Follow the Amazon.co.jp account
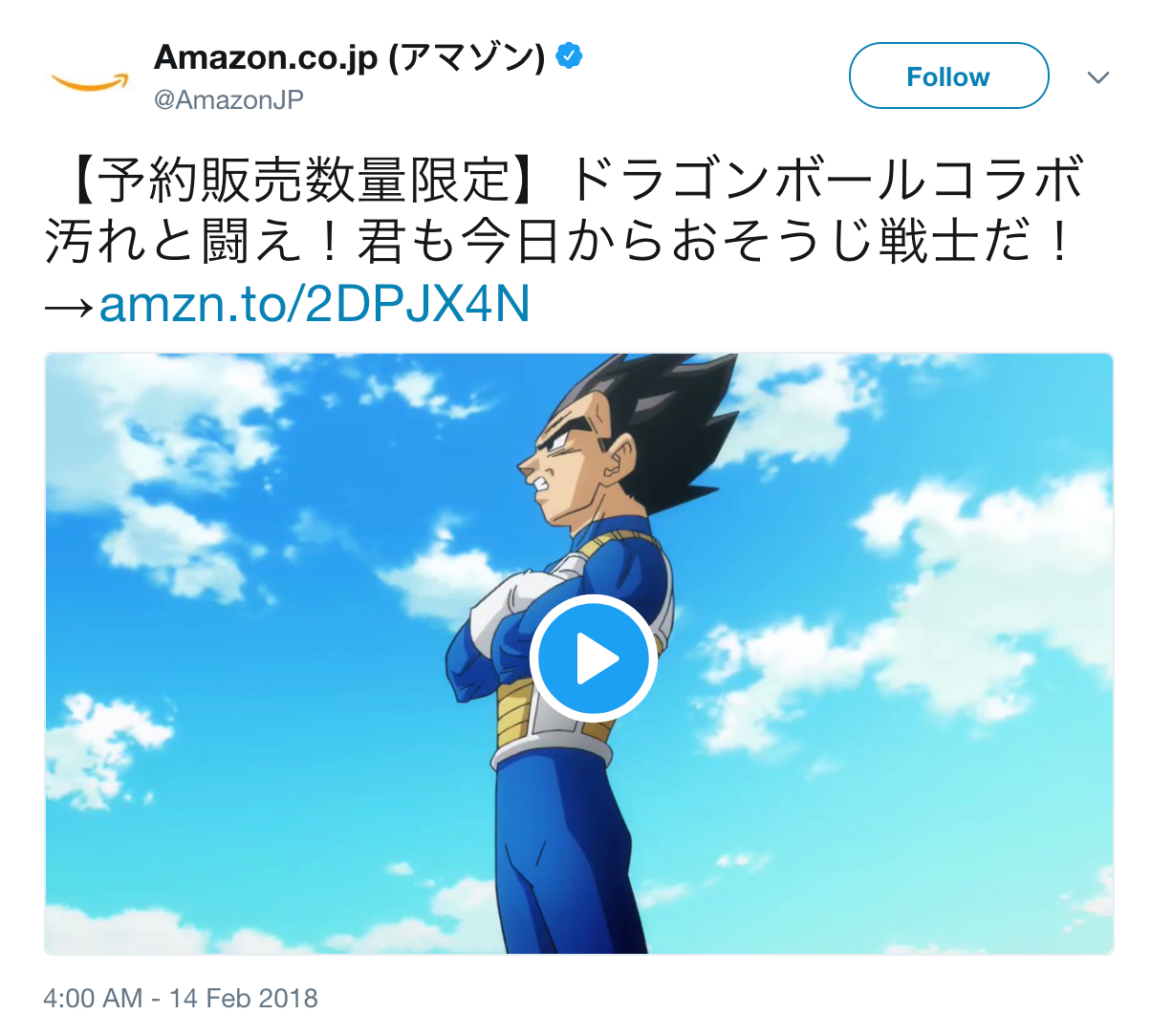This screenshot has width=1151, height=1036. tap(948, 76)
